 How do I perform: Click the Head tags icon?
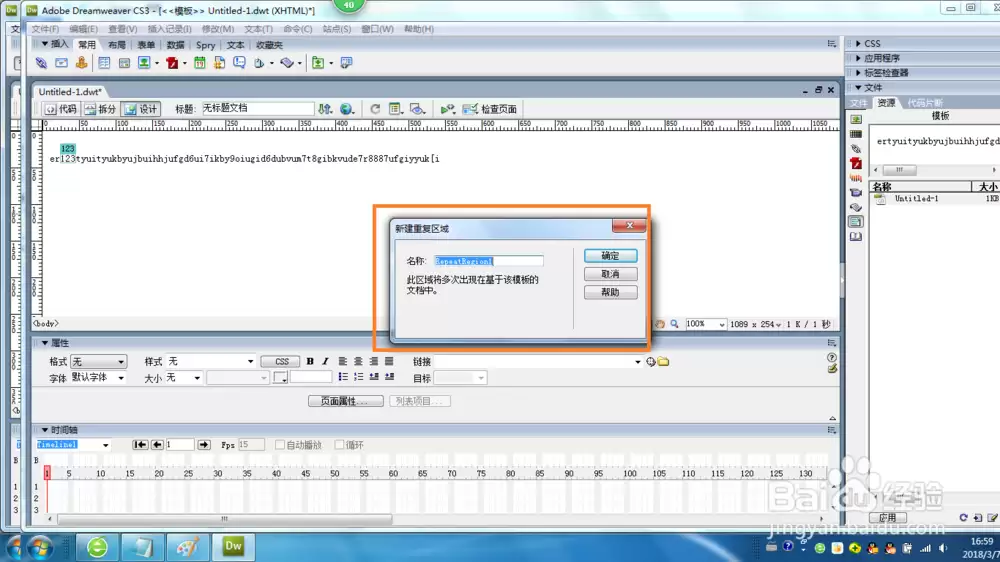click(x=259, y=63)
